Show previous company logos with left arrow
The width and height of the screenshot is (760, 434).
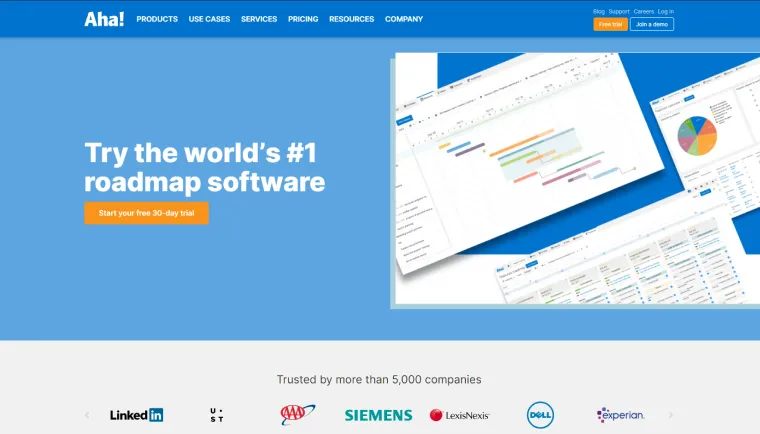pos(87,415)
